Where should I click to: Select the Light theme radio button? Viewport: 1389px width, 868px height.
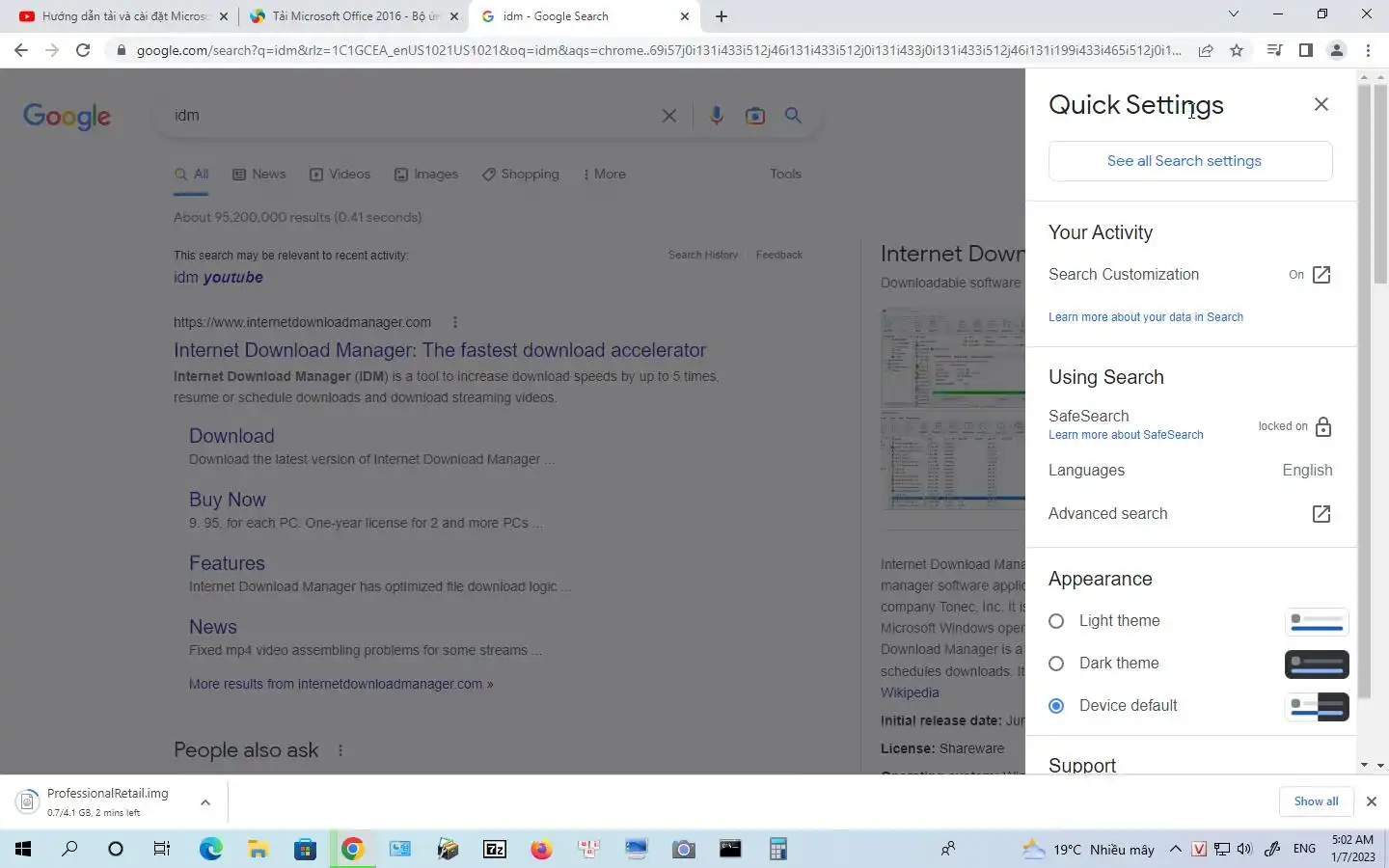point(1056,621)
